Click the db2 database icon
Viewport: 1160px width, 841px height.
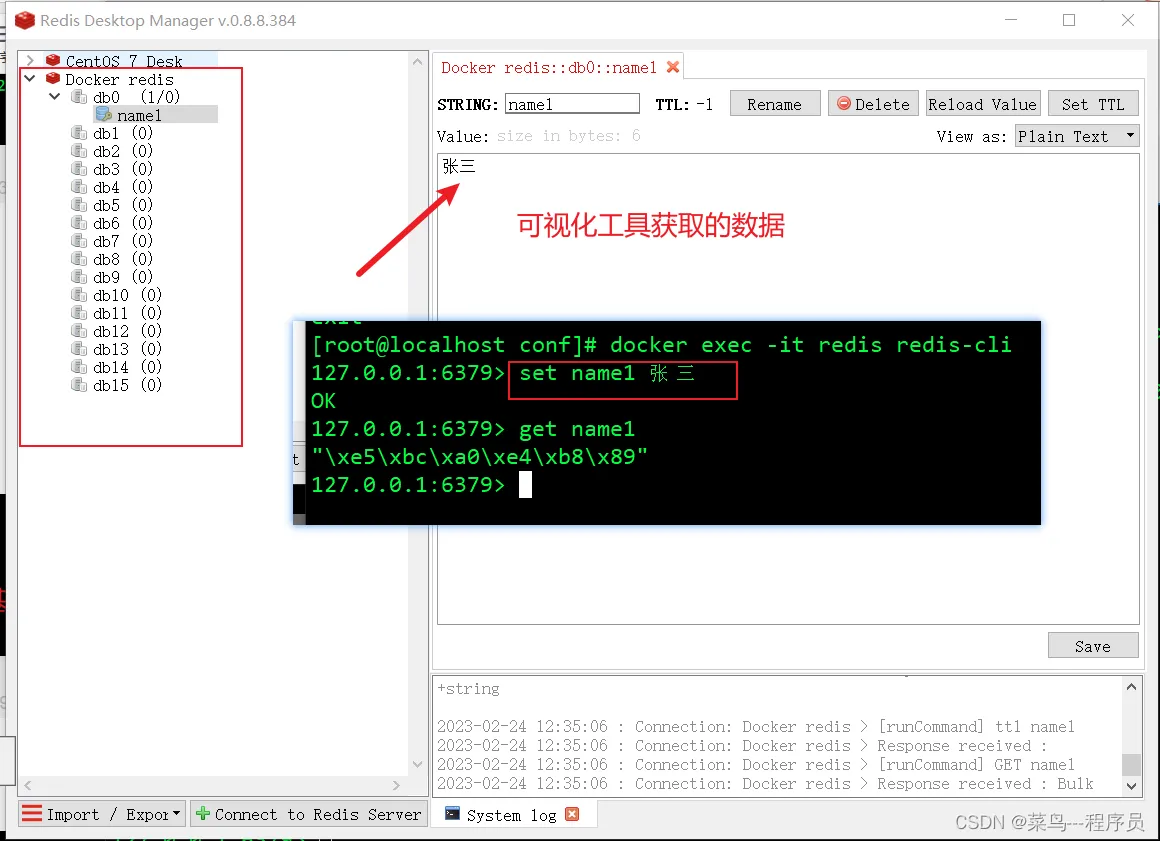[x=79, y=151]
